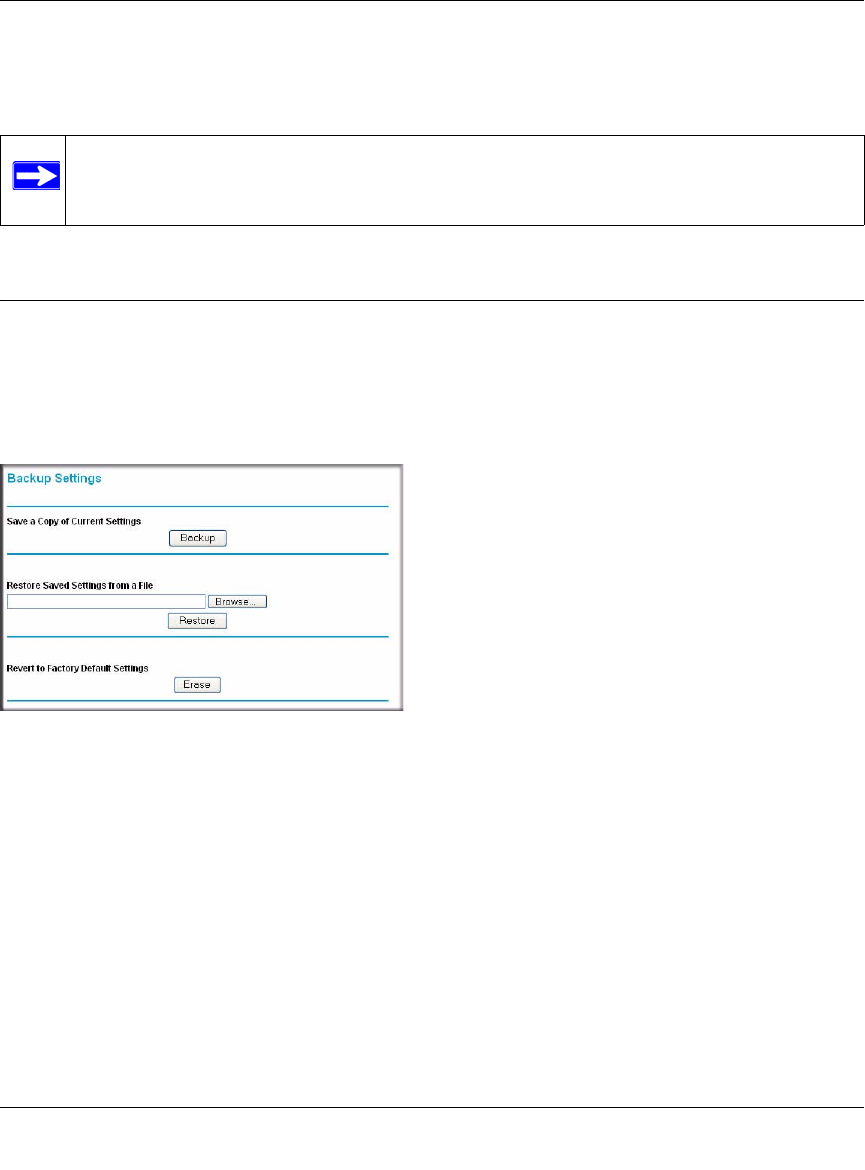Click the Backup button
Image resolution: width=865 pixels, height=1170 pixels.
click(x=198, y=538)
